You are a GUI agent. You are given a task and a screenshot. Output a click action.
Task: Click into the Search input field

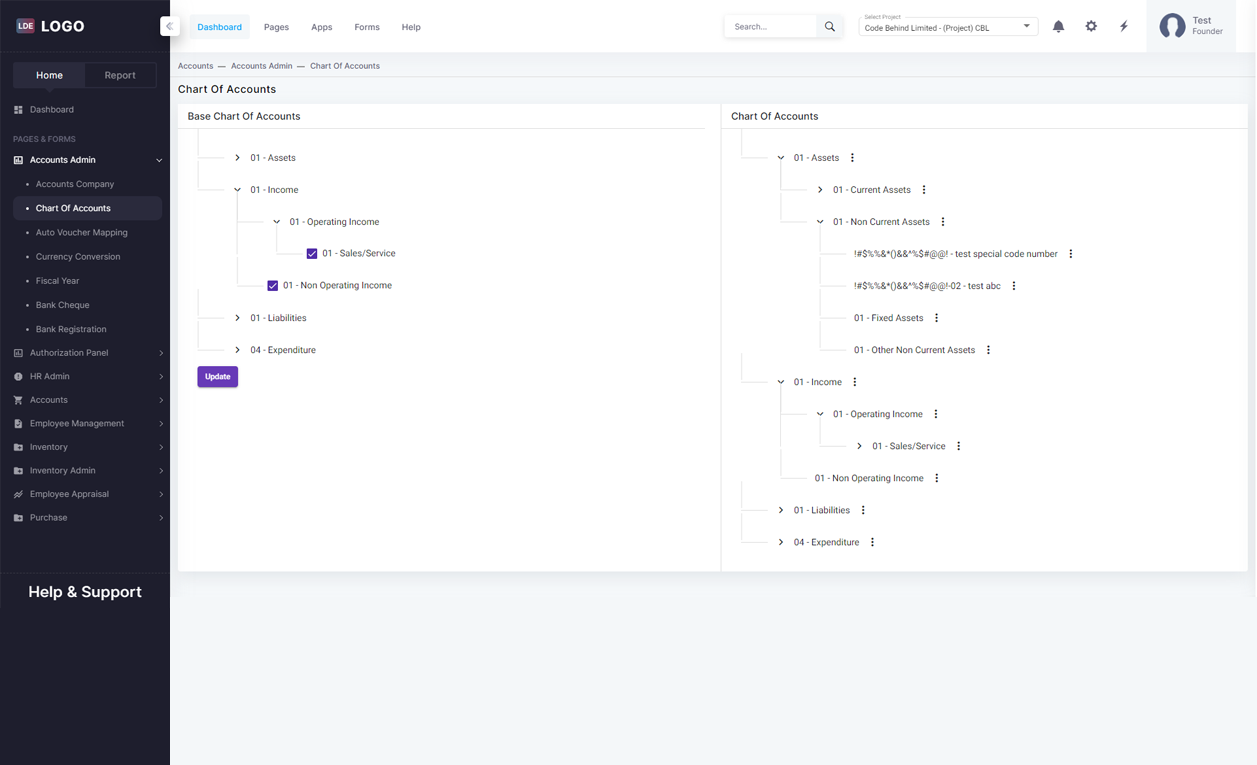pyautogui.click(x=772, y=27)
